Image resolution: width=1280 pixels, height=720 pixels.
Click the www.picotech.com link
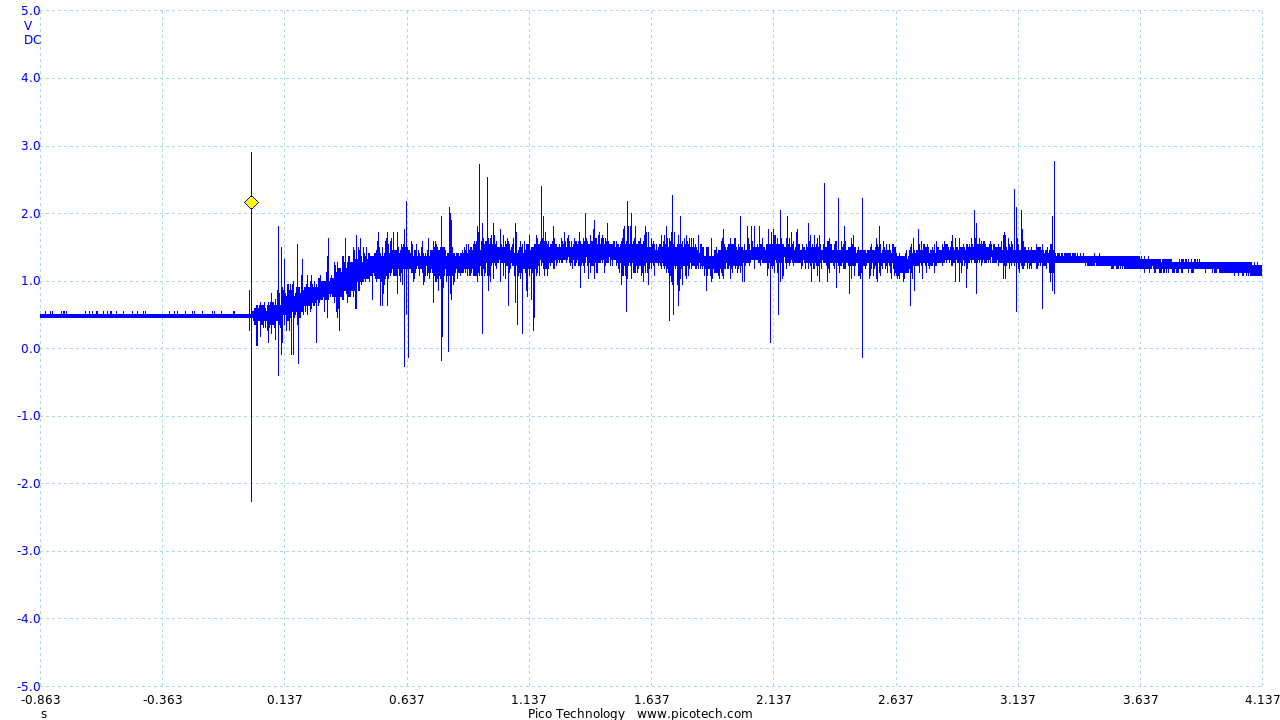[x=694, y=714]
